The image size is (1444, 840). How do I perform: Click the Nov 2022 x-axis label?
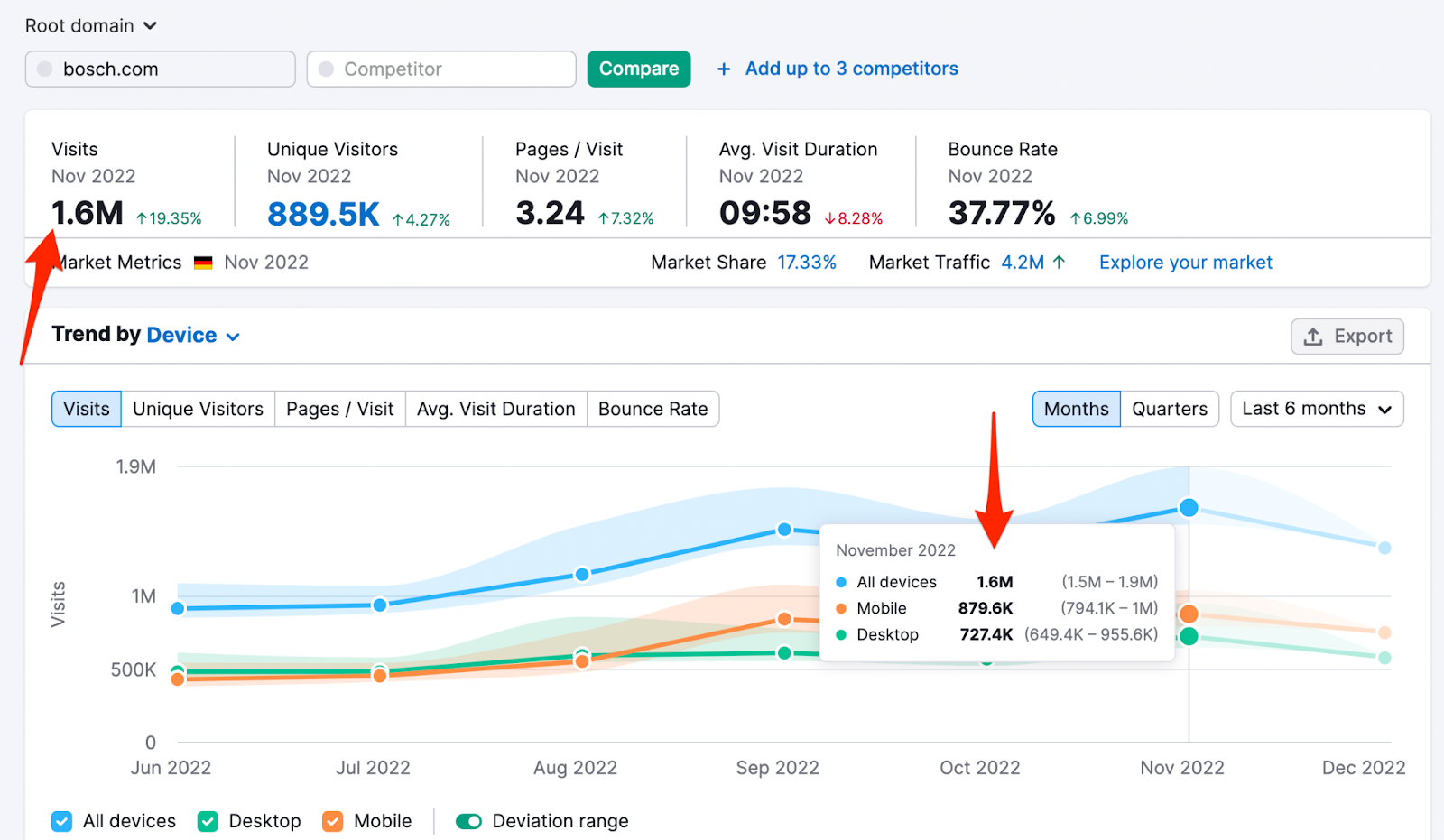[1182, 768]
